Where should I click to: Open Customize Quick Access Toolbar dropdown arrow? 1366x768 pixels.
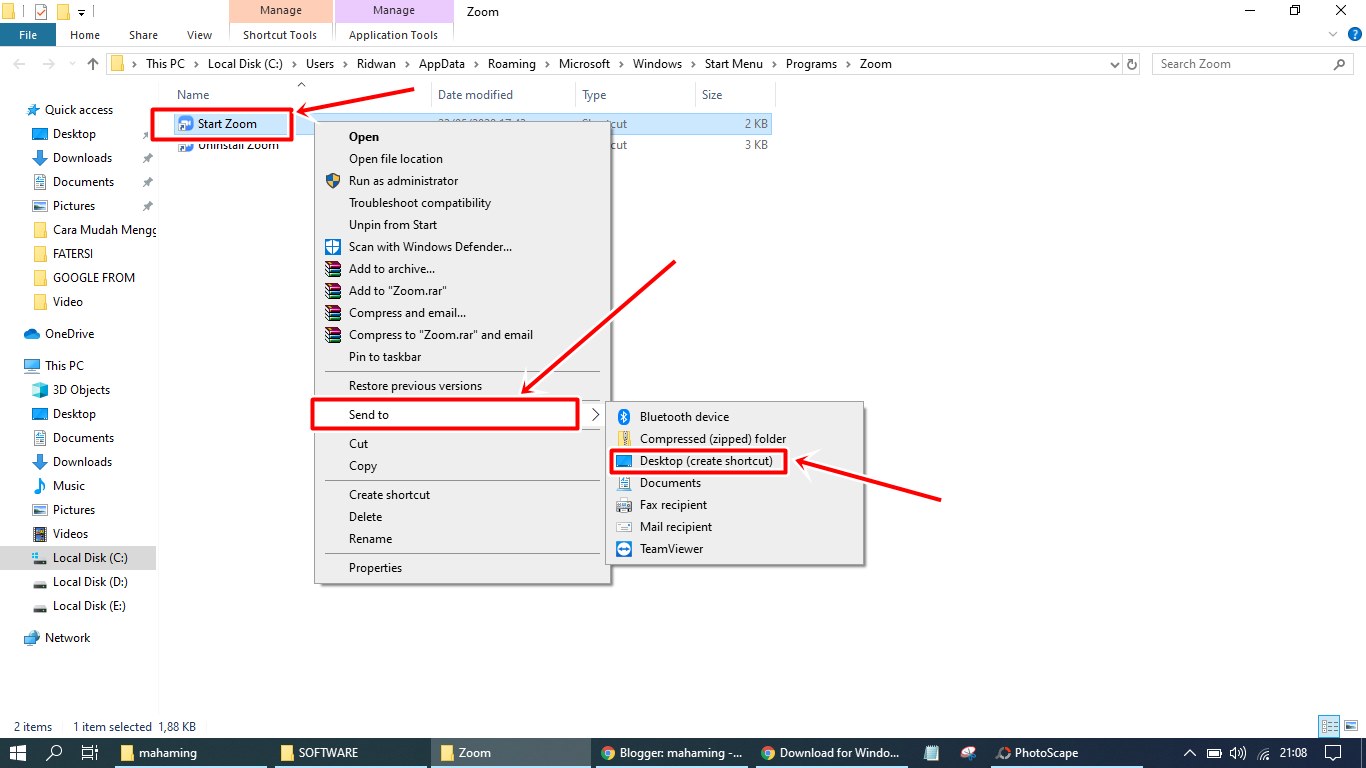tap(82, 13)
